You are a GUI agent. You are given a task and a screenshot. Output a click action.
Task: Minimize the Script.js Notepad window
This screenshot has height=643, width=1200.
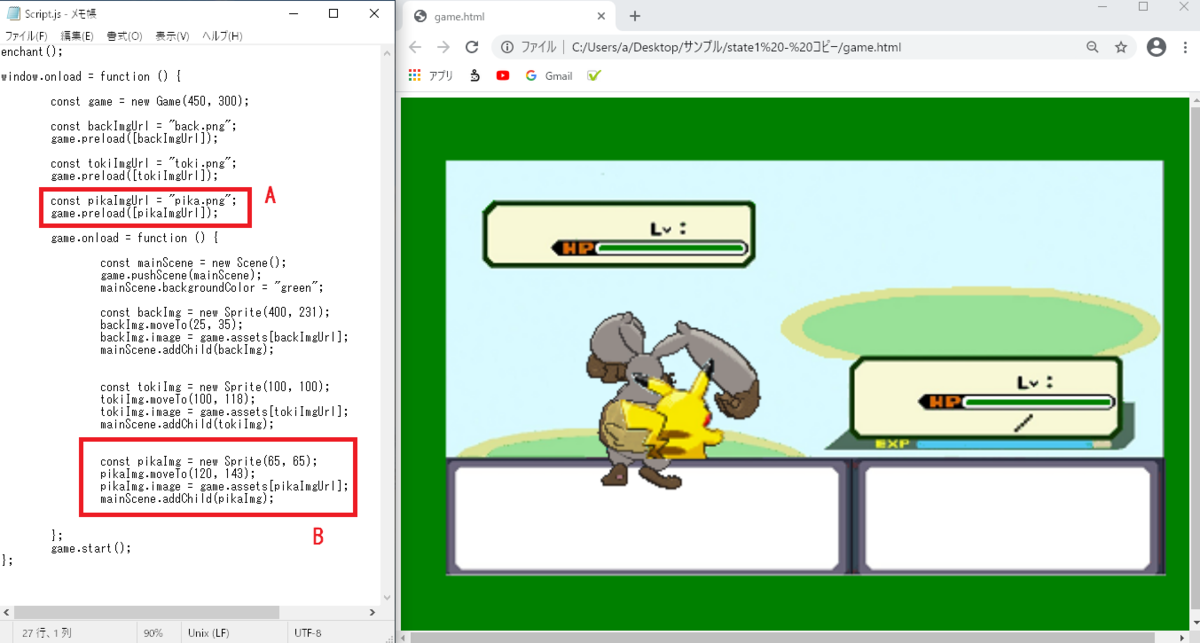click(x=292, y=13)
